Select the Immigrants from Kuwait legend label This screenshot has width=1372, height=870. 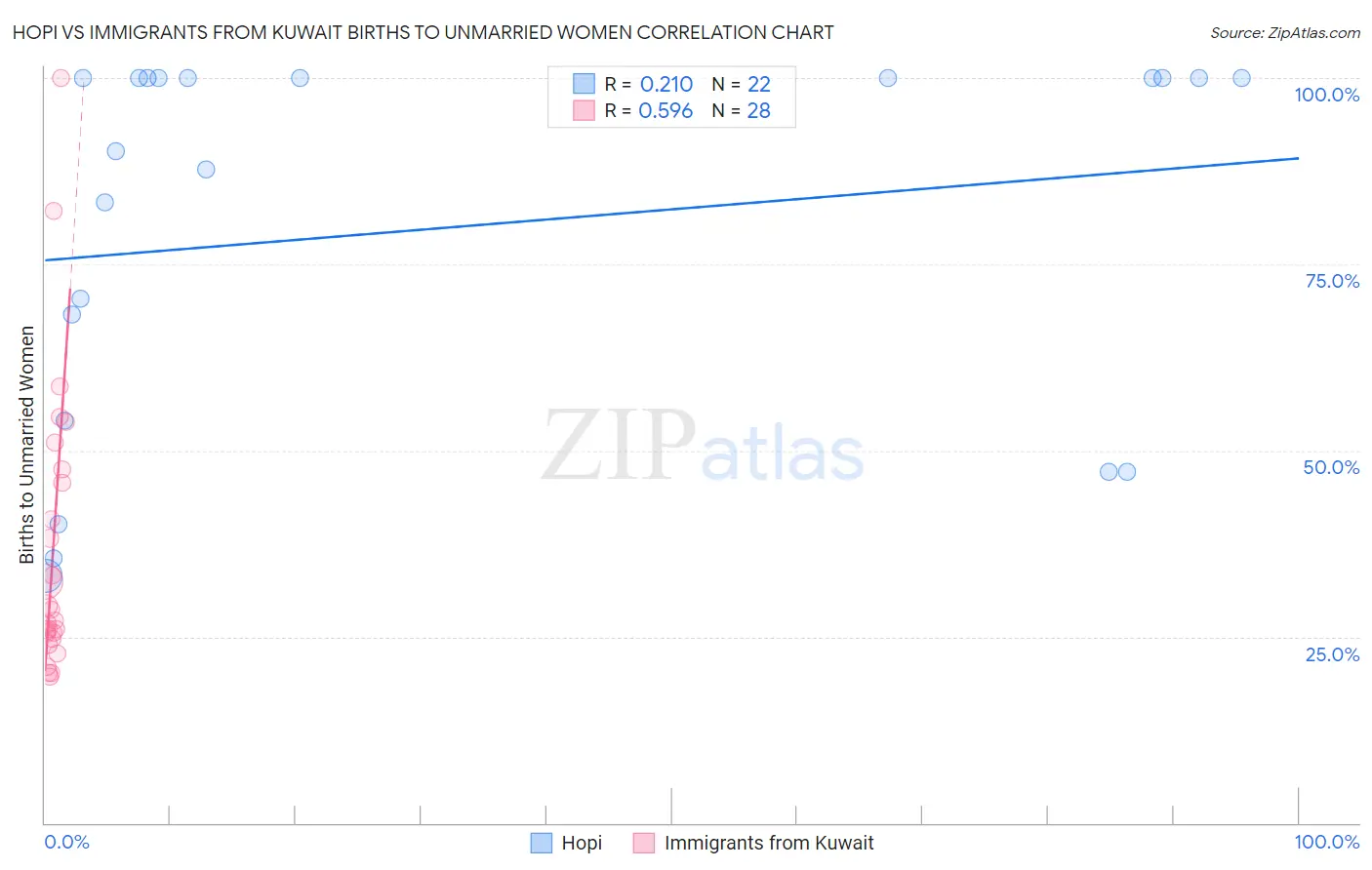[769, 843]
